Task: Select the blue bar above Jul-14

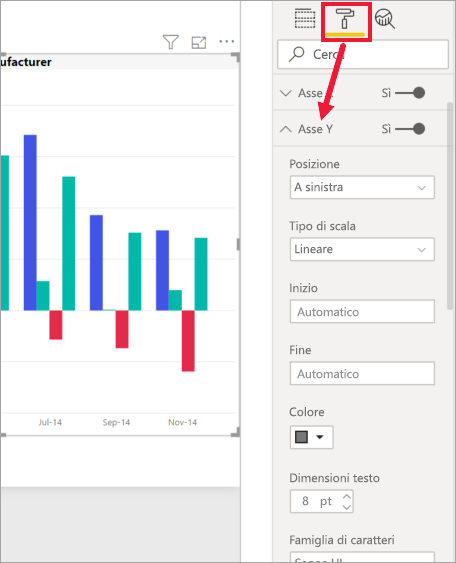Action: (30, 223)
